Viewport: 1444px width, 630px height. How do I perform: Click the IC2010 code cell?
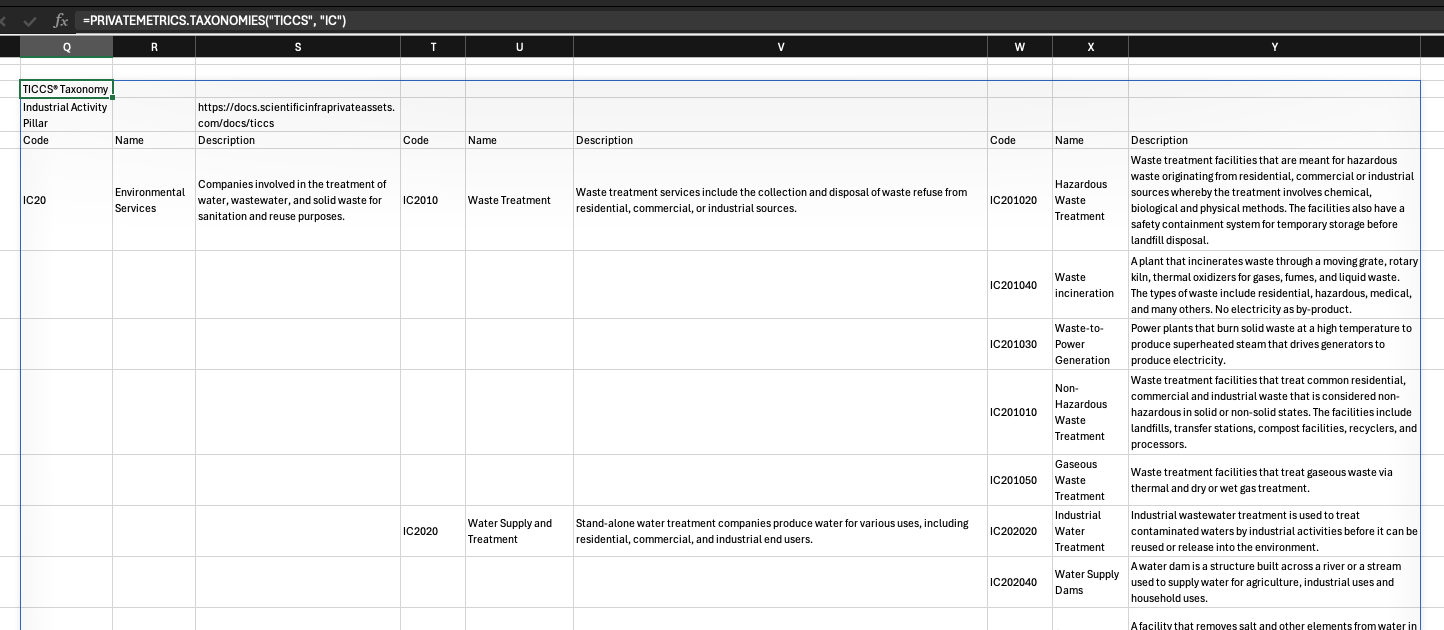[x=432, y=200]
